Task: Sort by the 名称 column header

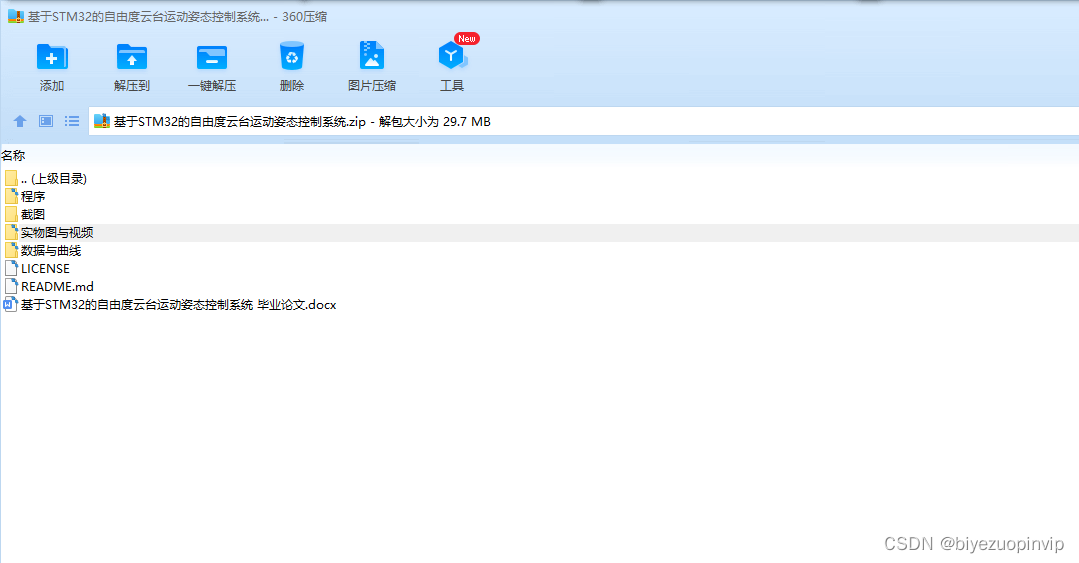Action: coord(13,156)
